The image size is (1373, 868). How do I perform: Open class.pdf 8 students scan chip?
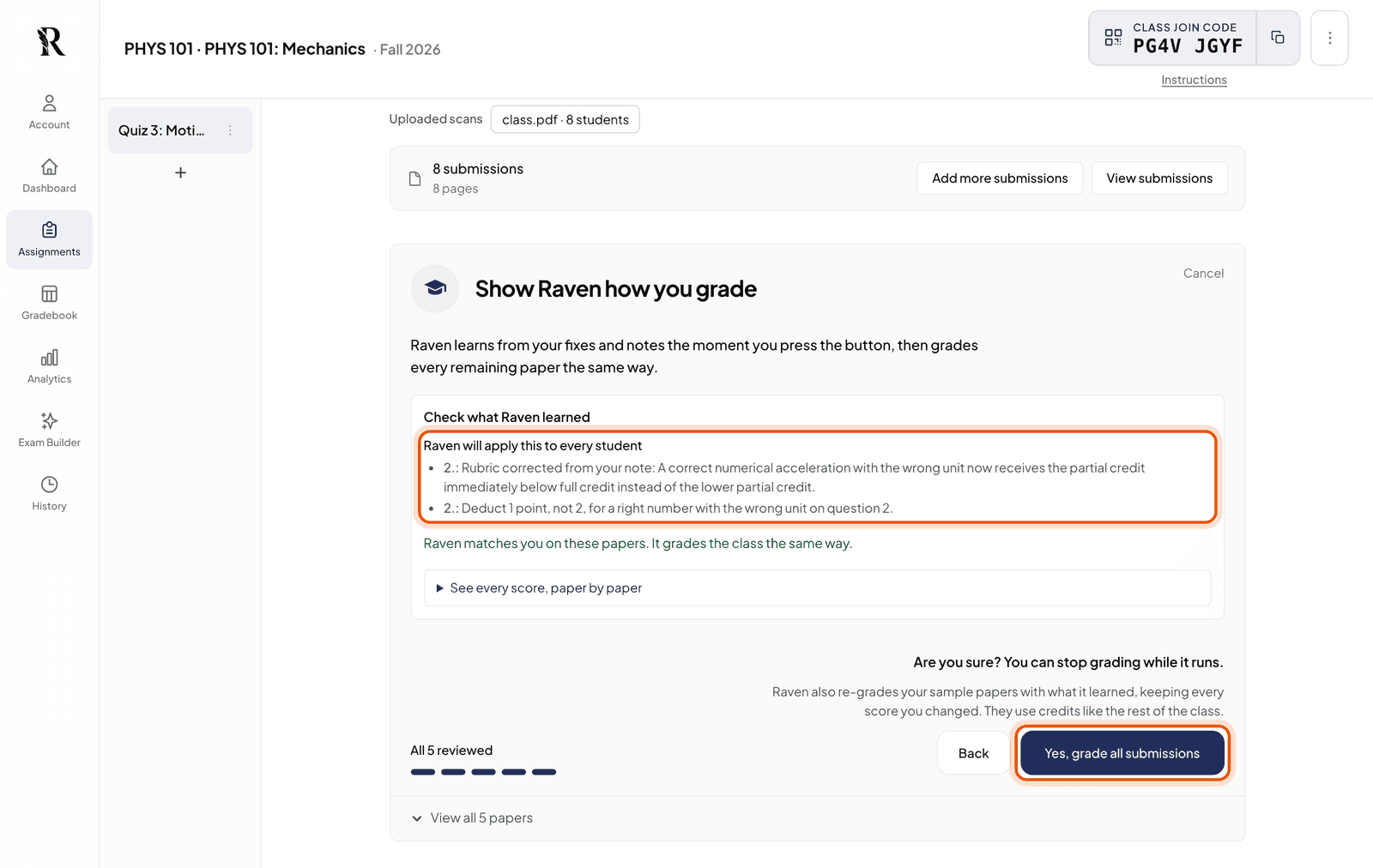[x=565, y=119]
